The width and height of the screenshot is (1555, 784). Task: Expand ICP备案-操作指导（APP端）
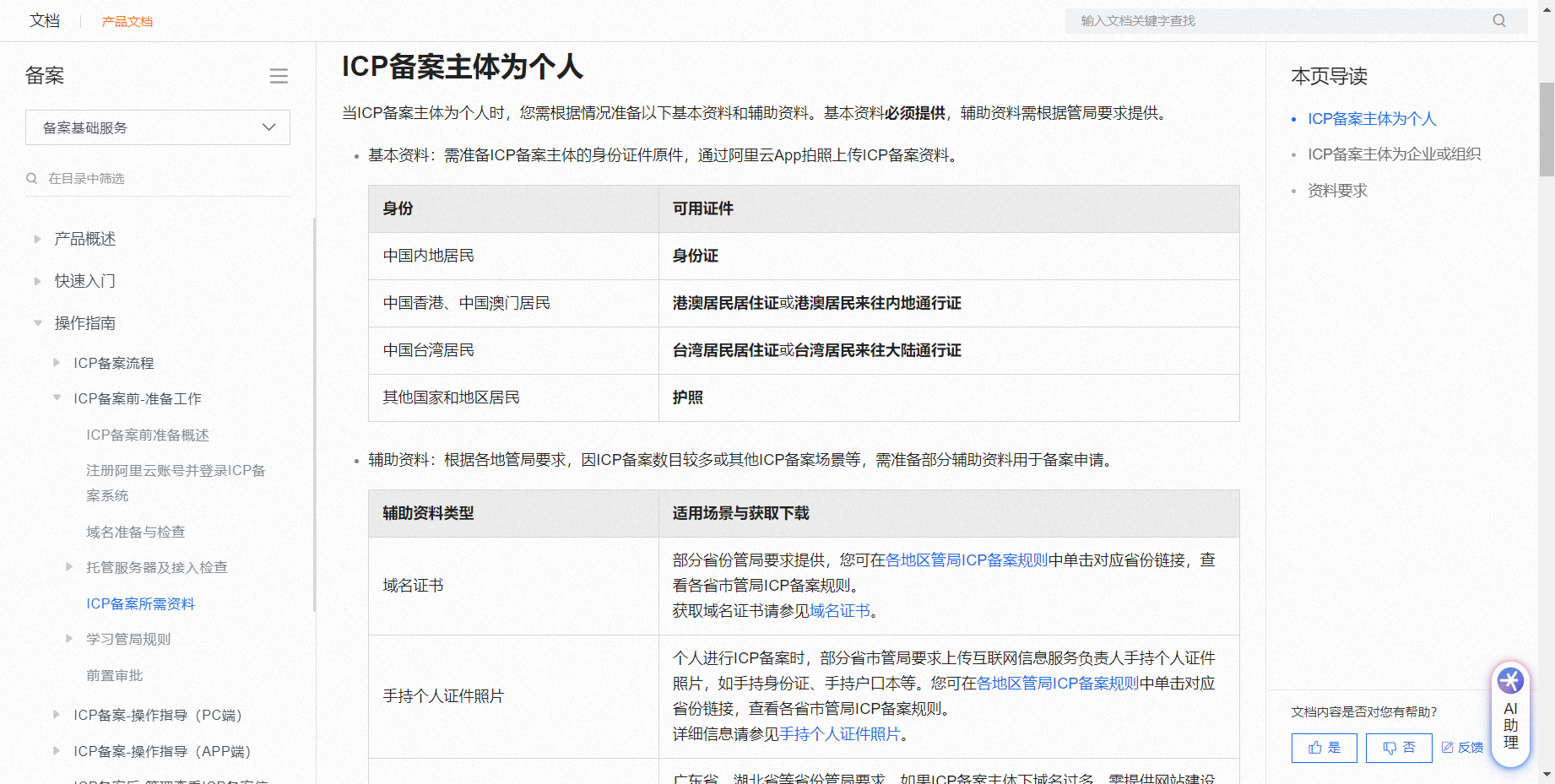57,751
